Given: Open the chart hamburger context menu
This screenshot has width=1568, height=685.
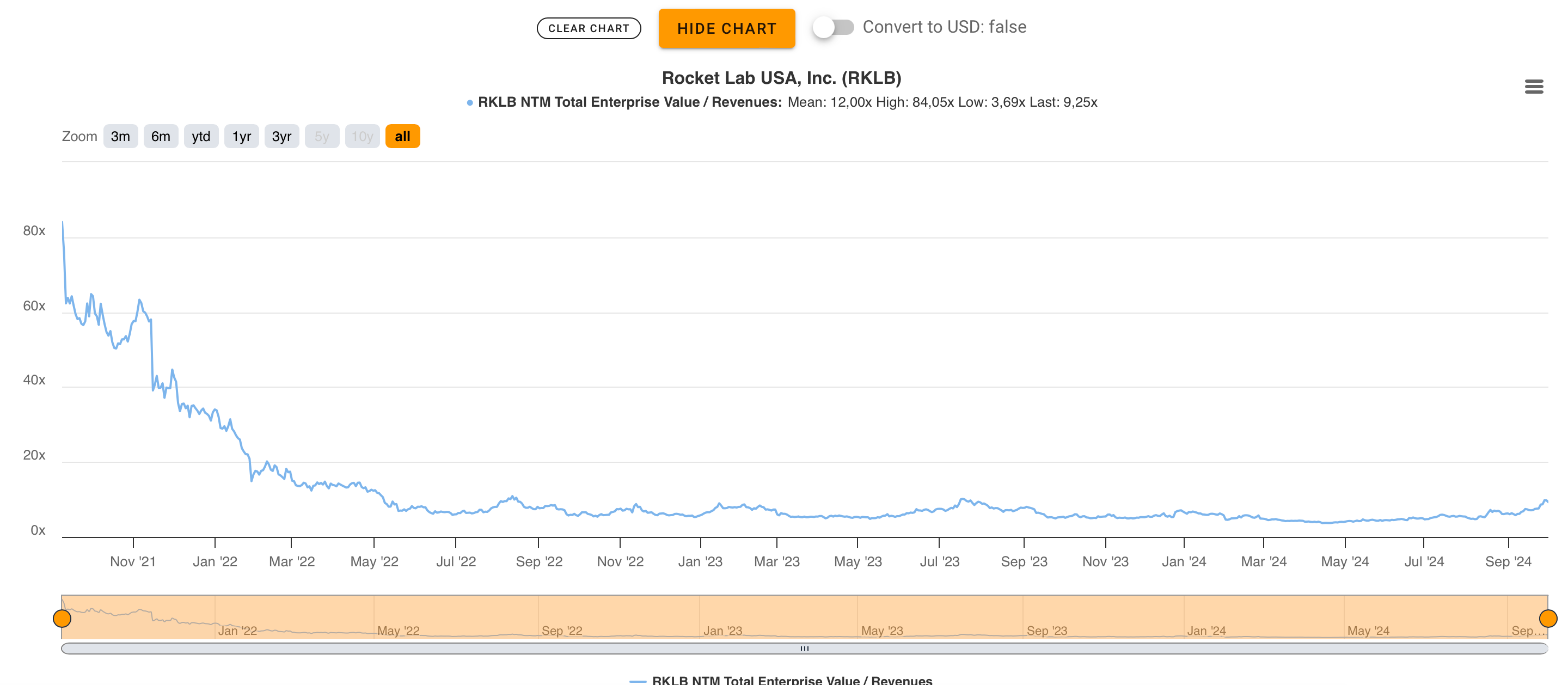Looking at the screenshot, I should (1533, 87).
